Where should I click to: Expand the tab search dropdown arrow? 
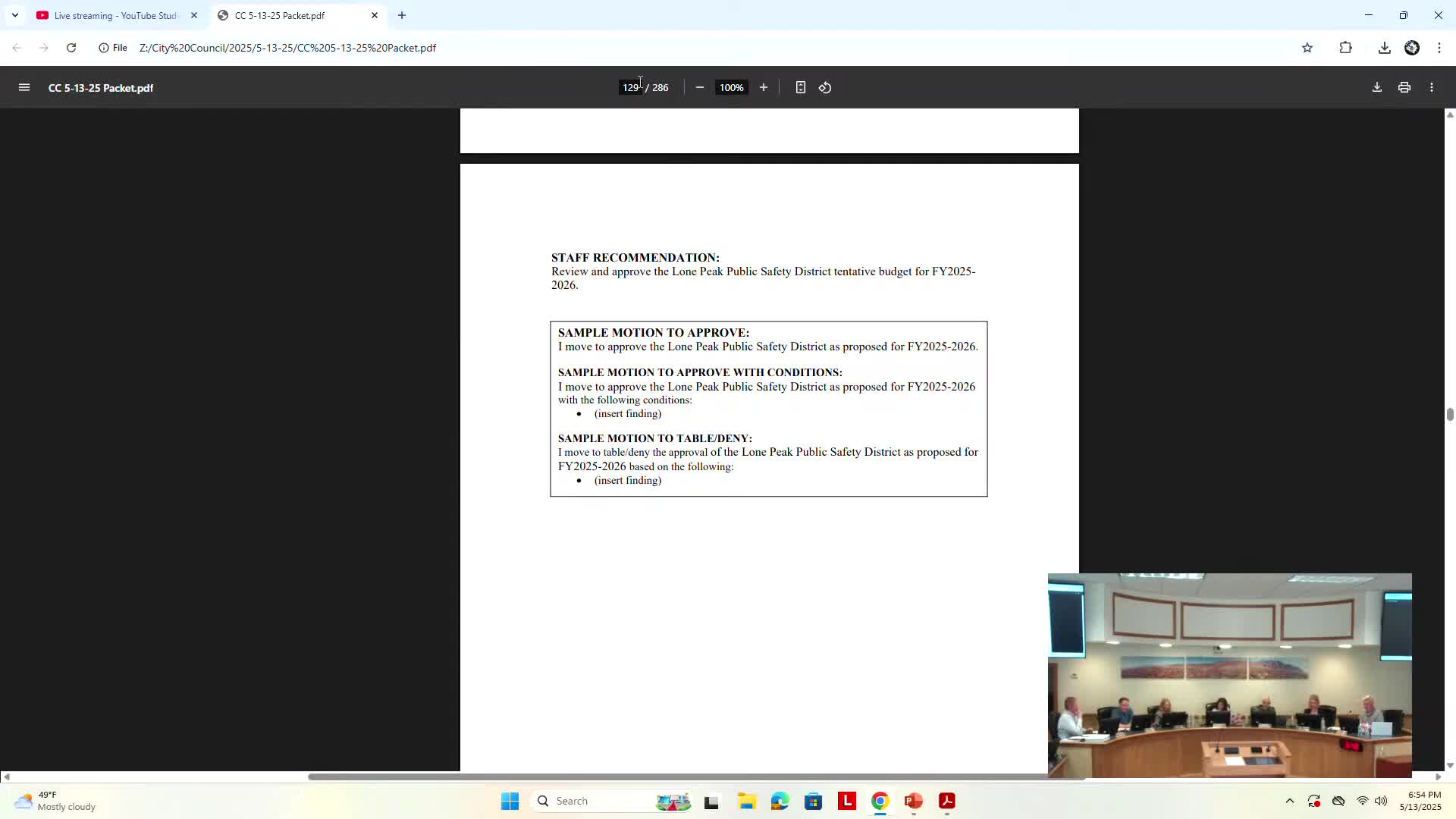coord(15,15)
